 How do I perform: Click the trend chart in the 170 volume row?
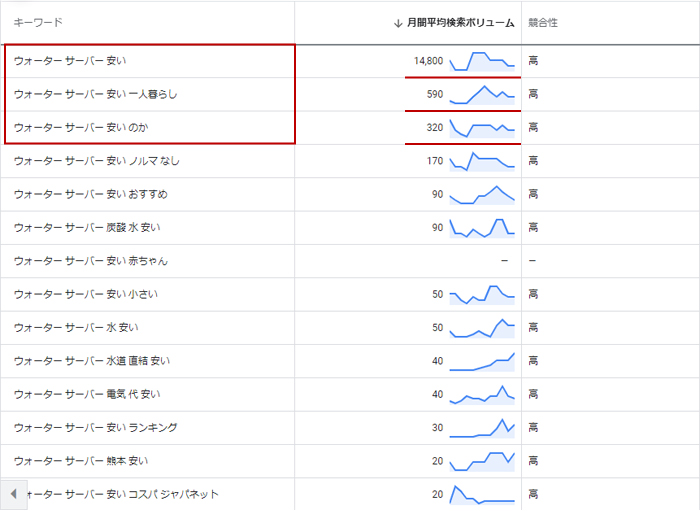(482, 161)
